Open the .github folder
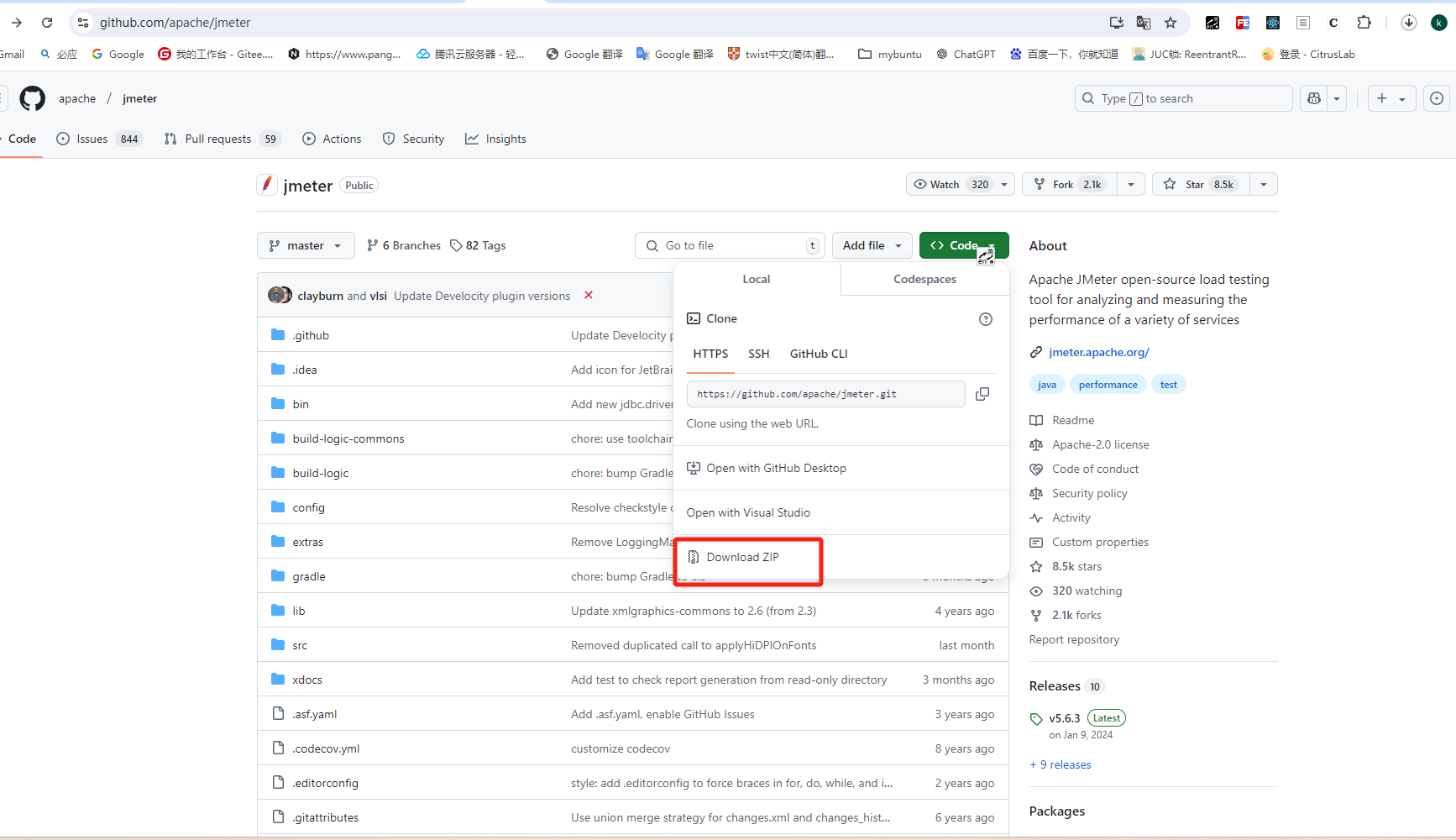Image resolution: width=1456 pixels, height=840 pixels. tap(311, 335)
